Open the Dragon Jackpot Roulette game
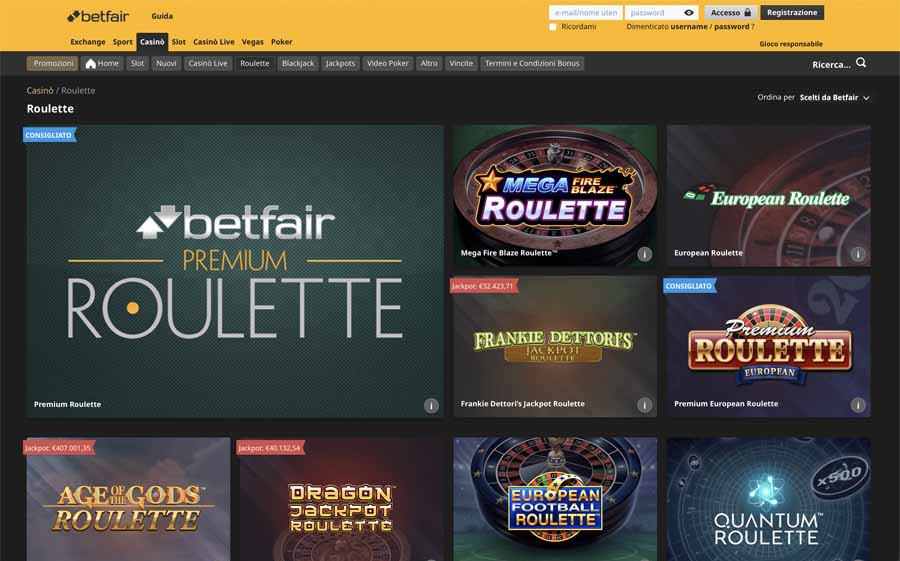The width and height of the screenshot is (900, 561). 342,500
